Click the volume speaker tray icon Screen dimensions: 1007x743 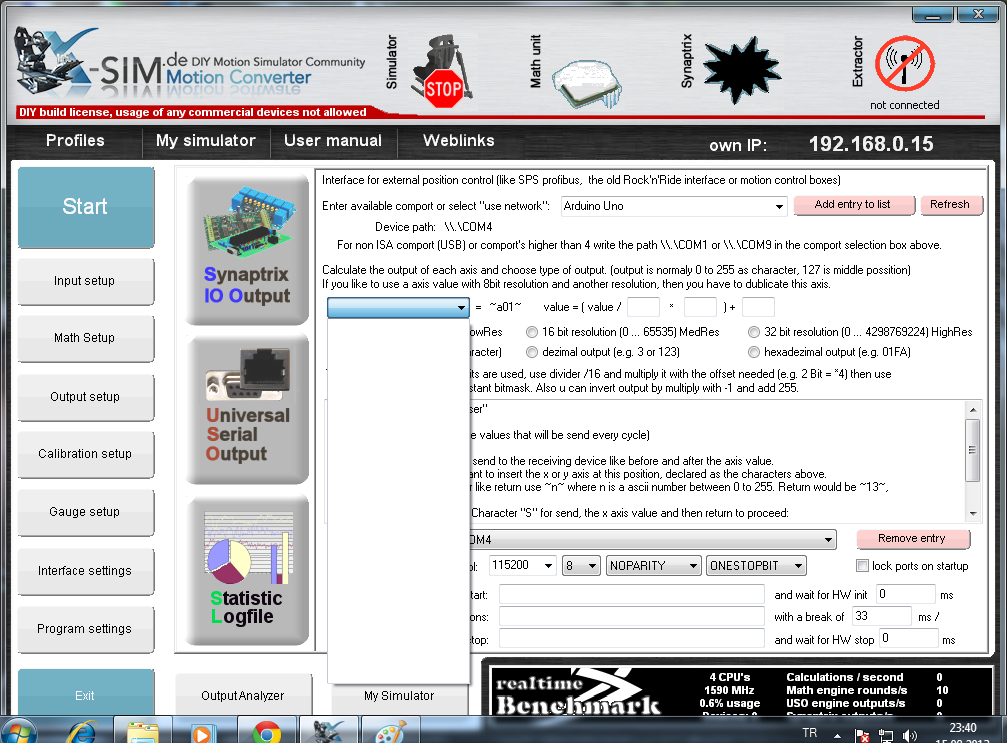coord(910,735)
